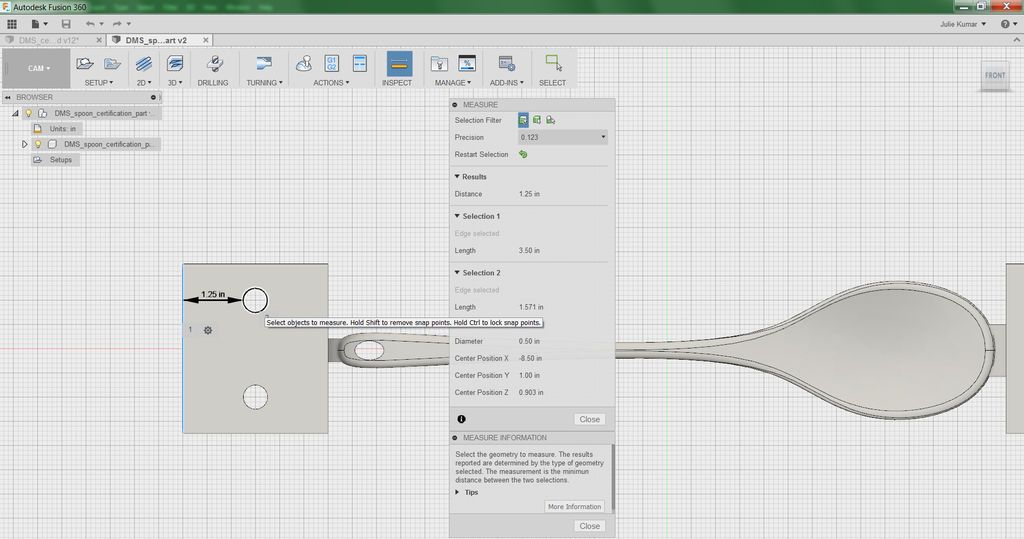Select the Setups item in browser
Screen dimensions: 1024x539
coord(61,160)
